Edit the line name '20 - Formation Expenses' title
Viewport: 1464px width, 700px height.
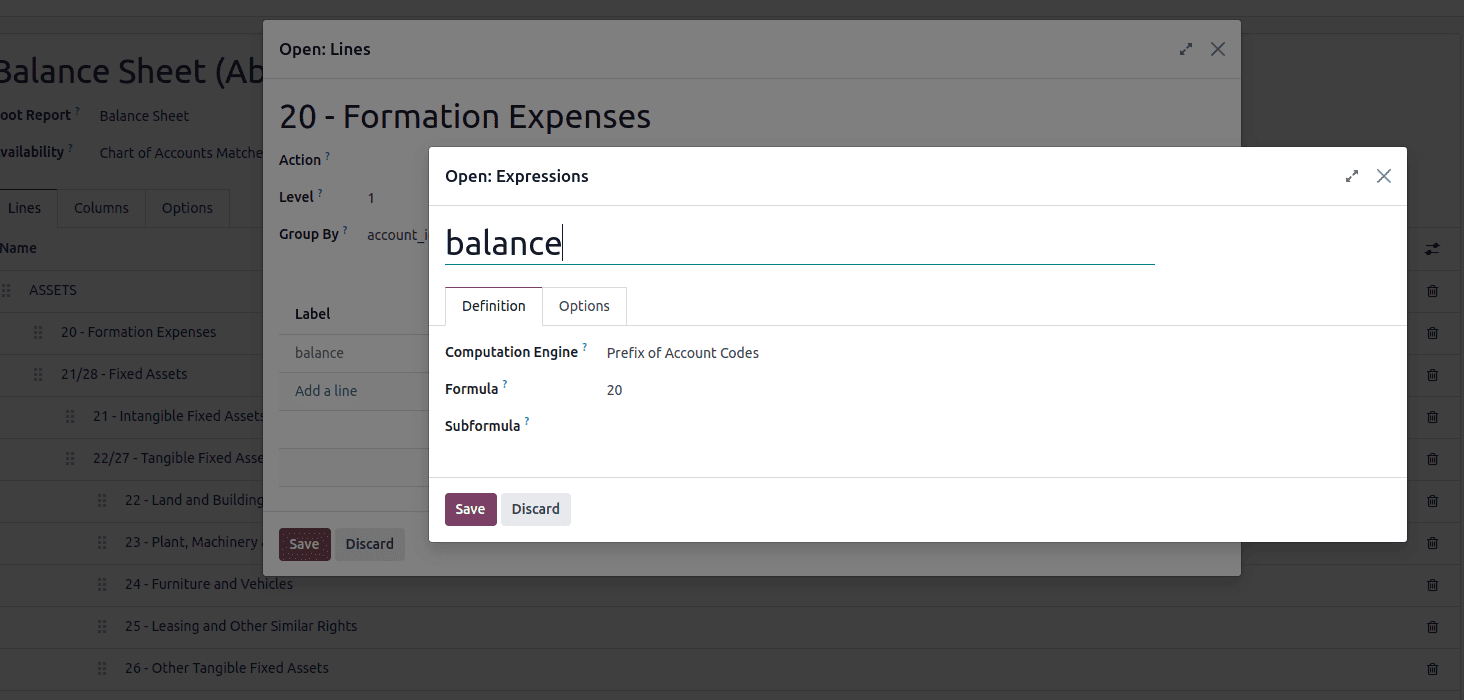465,117
